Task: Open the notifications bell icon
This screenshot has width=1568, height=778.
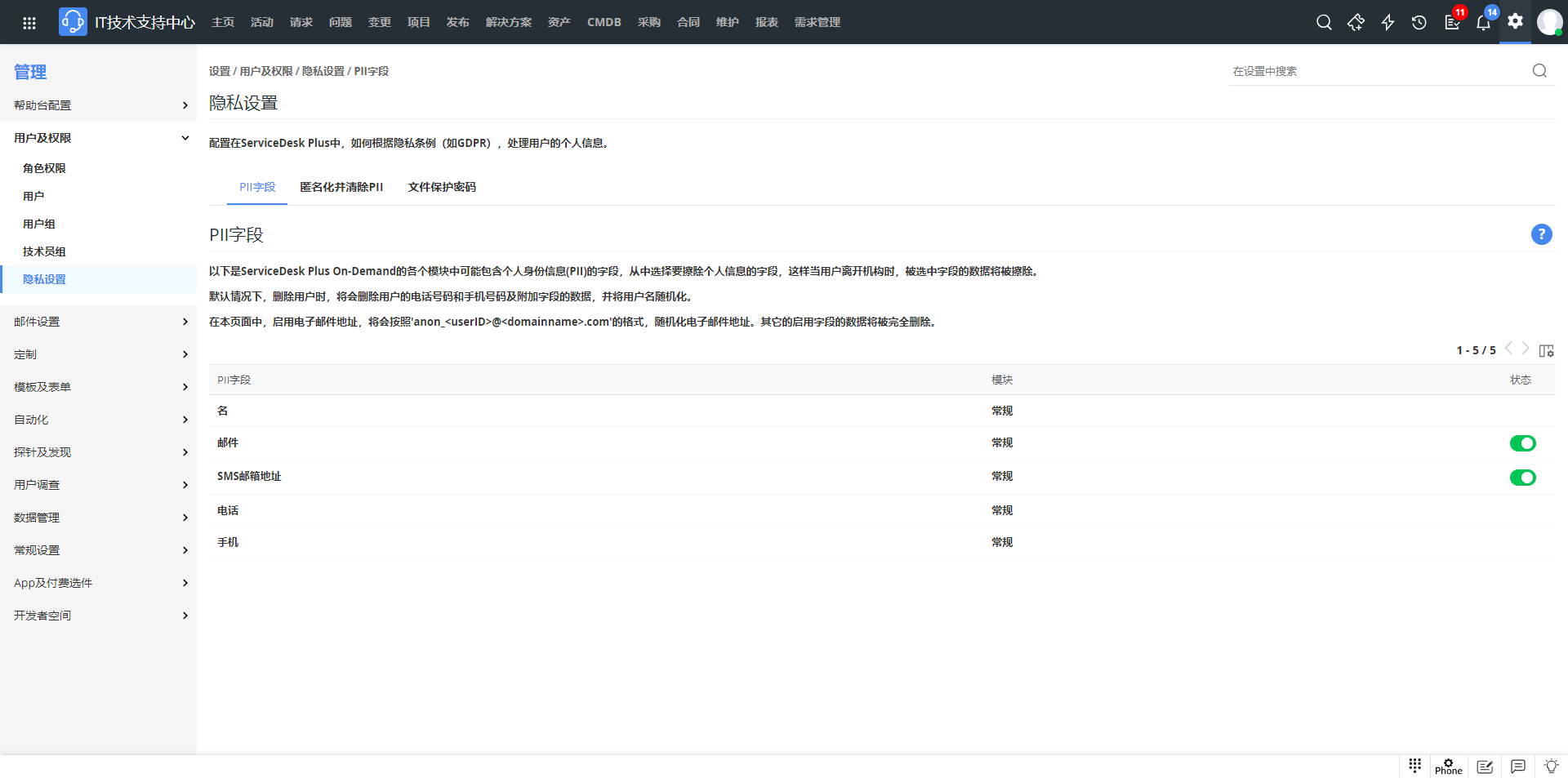Action: 1483,22
